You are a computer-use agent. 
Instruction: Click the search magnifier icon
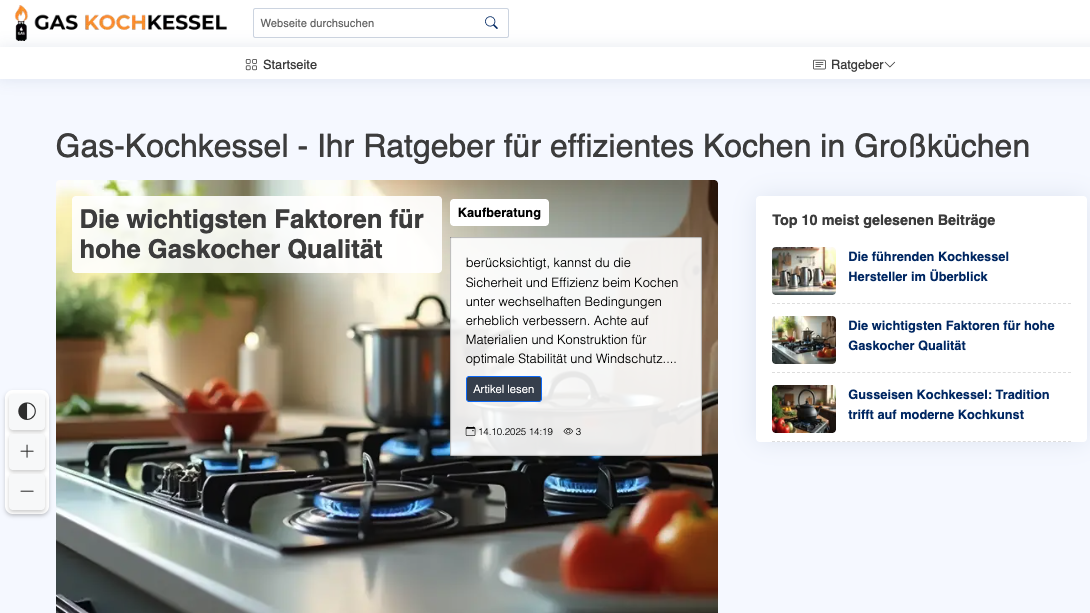490,22
